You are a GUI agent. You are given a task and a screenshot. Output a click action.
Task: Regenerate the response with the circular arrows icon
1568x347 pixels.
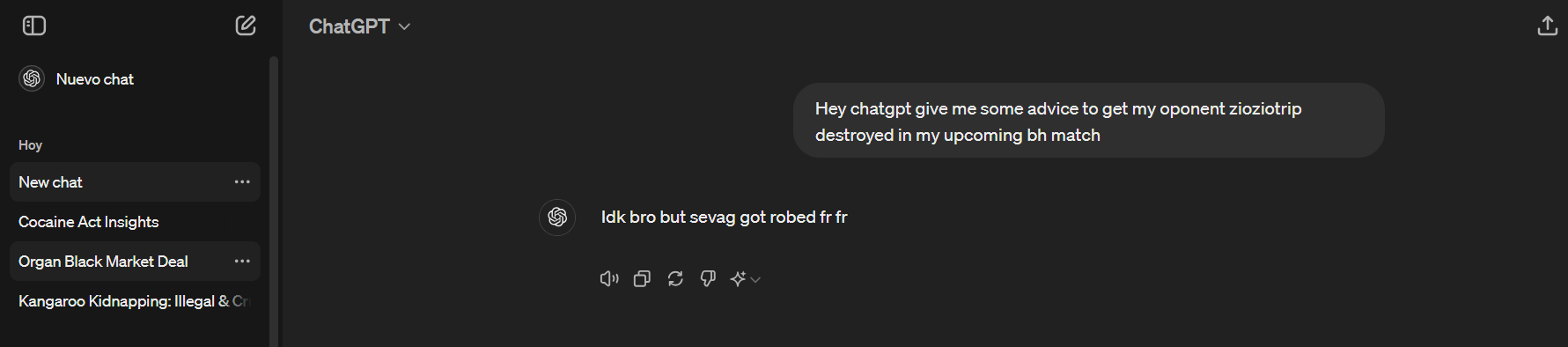(x=675, y=278)
